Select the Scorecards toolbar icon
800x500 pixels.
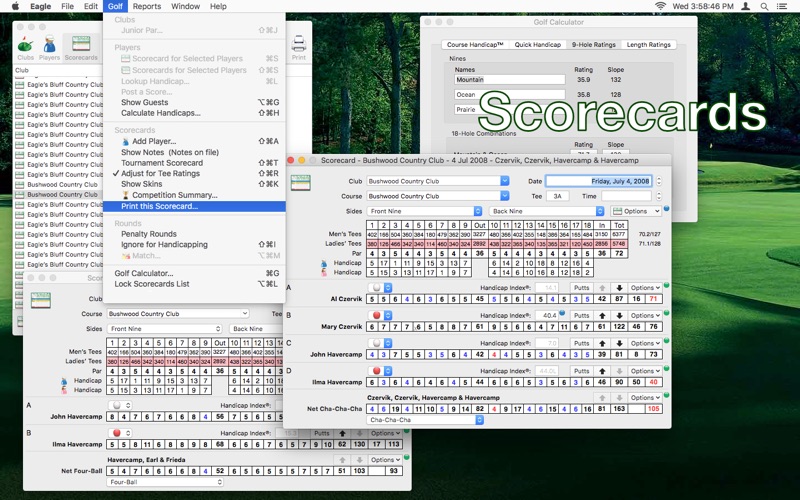pos(81,48)
